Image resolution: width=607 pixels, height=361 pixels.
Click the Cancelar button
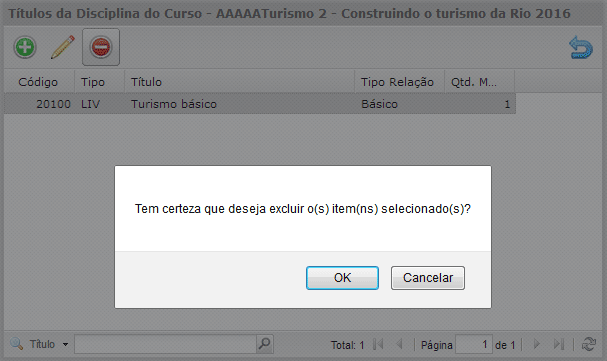click(428, 278)
